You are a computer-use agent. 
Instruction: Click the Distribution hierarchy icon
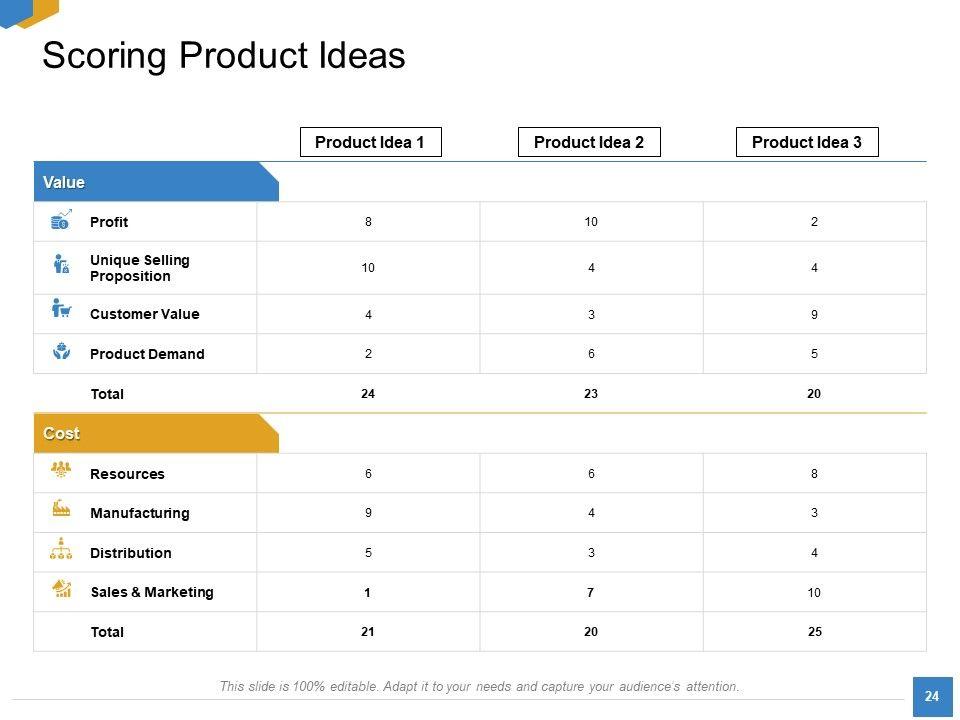(x=61, y=549)
